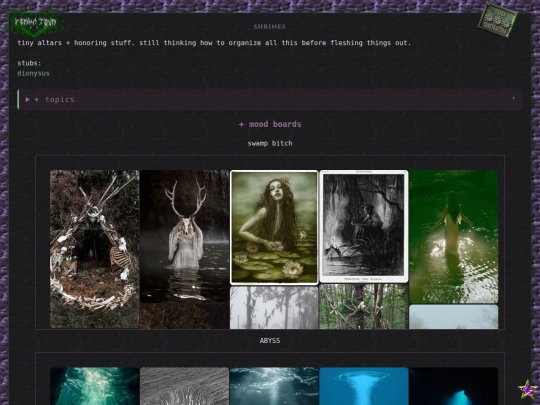This screenshot has width=540, height=405.
Task: Select the swamp bitch board title
Action: 270,143
